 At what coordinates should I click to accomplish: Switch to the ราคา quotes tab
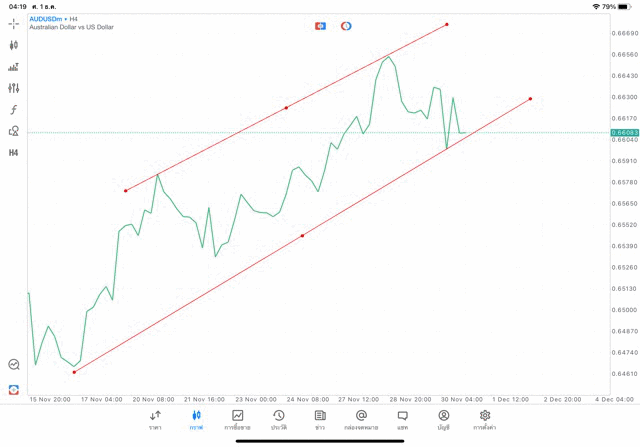pos(155,419)
